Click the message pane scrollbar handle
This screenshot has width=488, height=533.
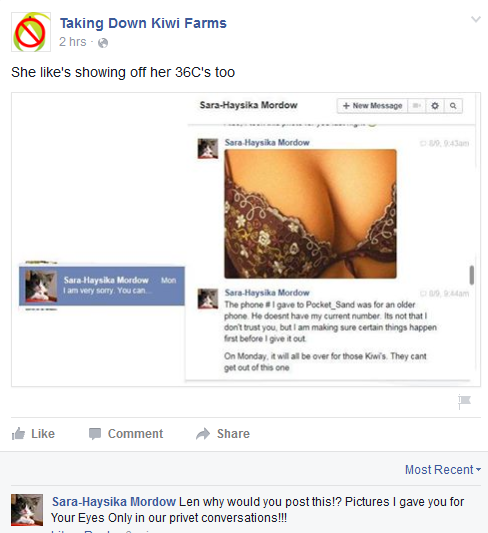pyautogui.click(x=472, y=275)
